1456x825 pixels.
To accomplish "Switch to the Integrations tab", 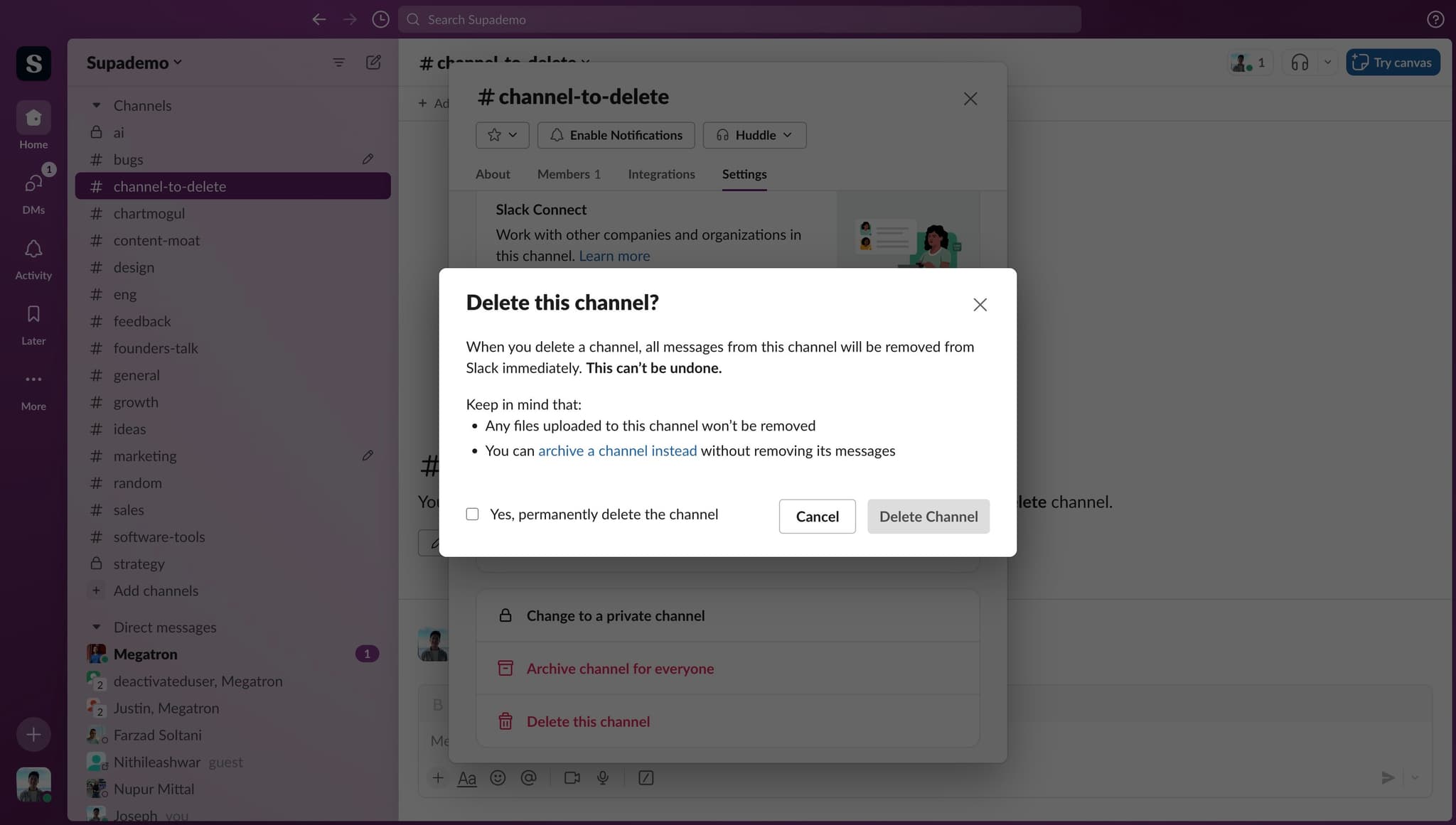I will tap(660, 174).
